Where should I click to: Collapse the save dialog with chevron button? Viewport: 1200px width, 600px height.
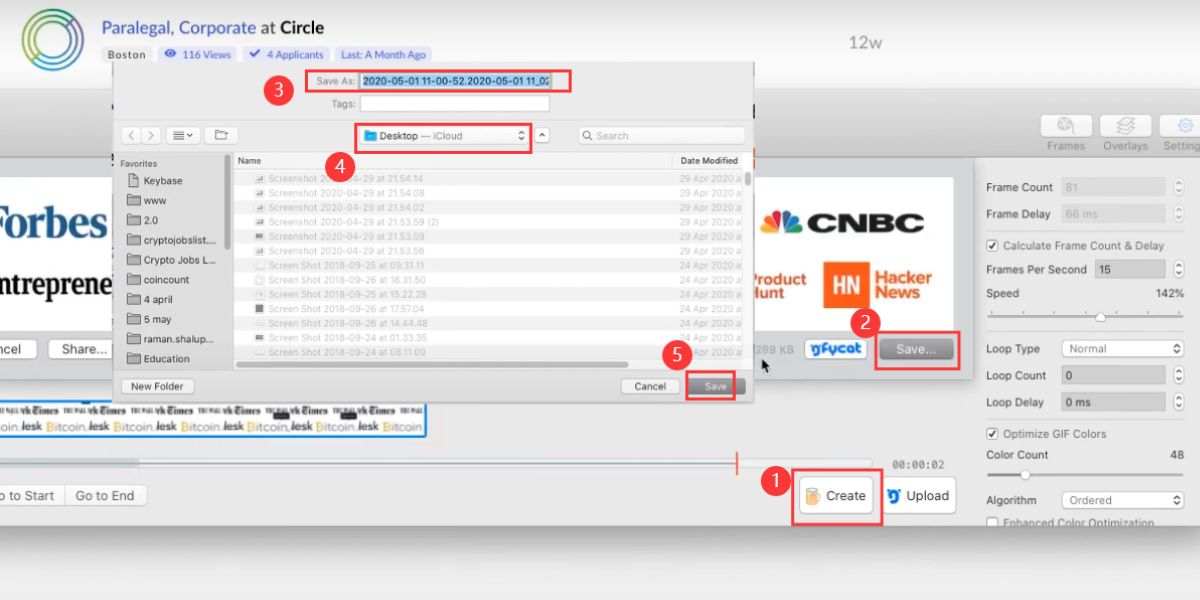click(542, 136)
